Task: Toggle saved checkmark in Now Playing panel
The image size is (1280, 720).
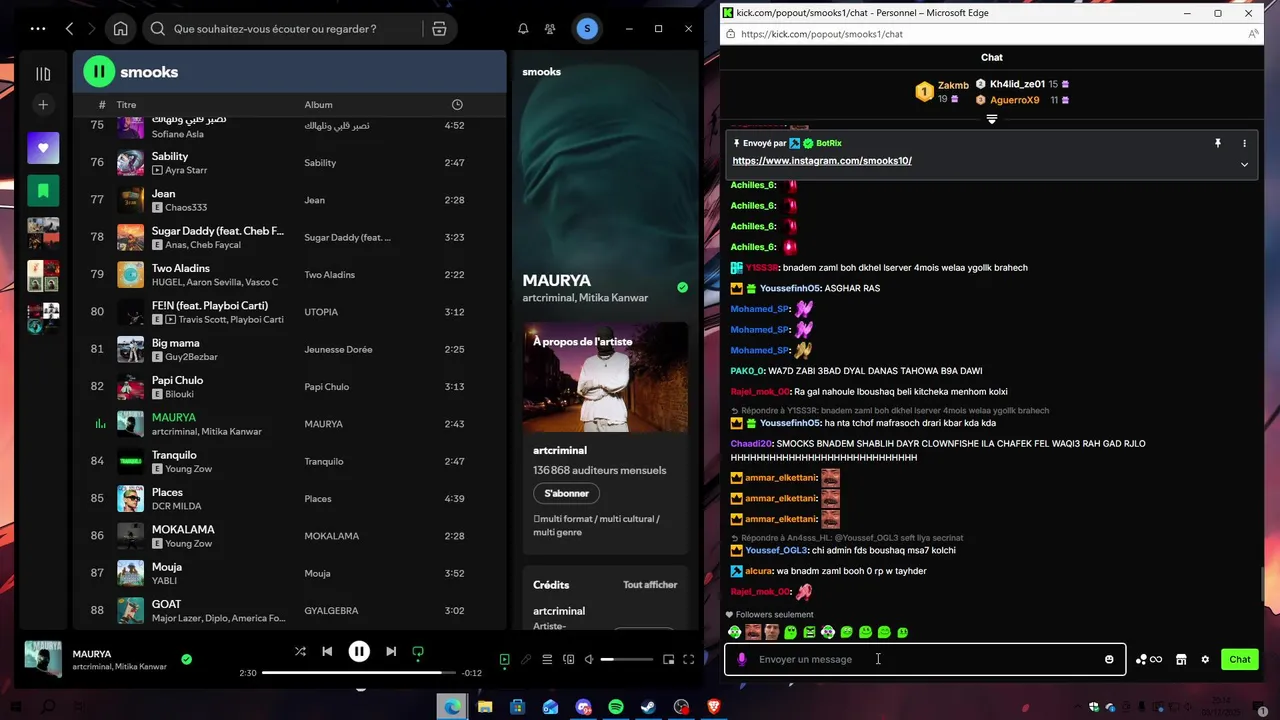Action: tap(682, 287)
